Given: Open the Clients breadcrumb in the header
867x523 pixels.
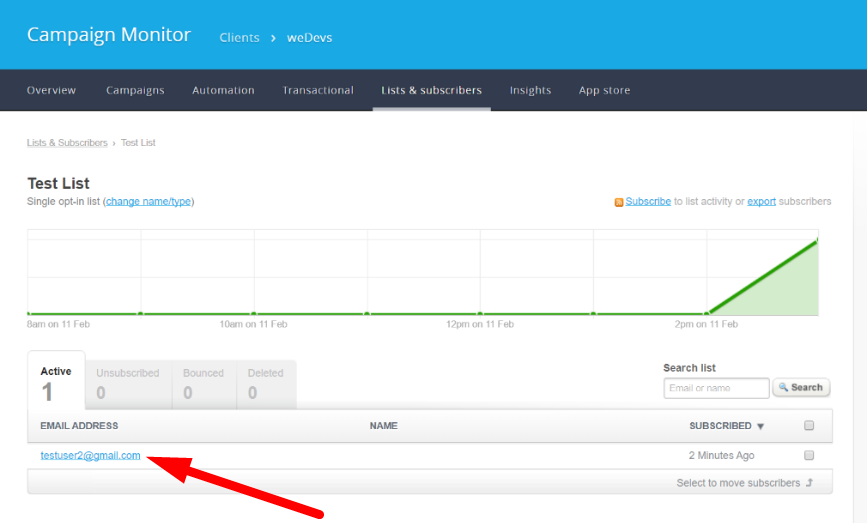Looking at the screenshot, I should click(239, 38).
